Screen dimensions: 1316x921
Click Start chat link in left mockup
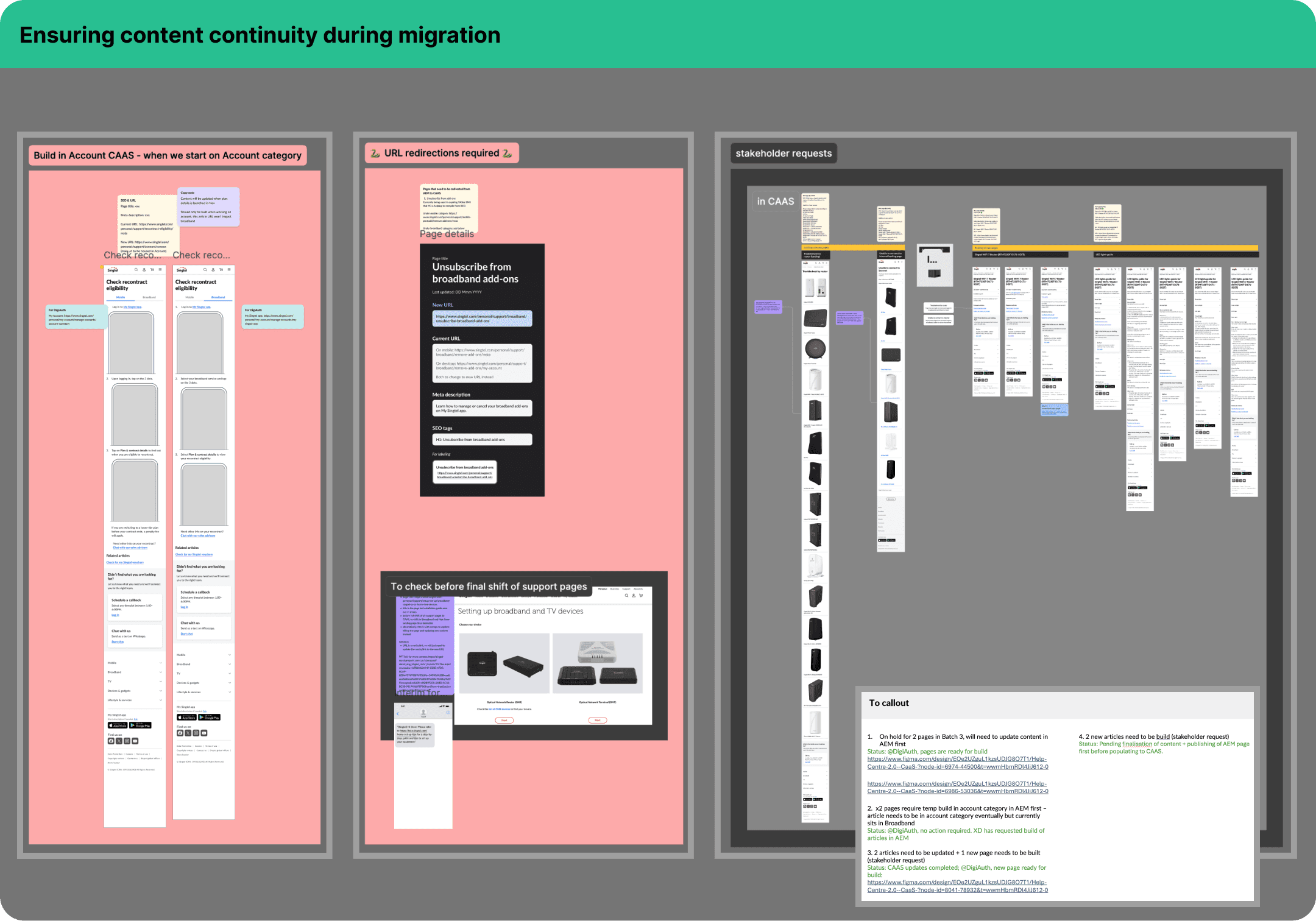click(x=118, y=641)
